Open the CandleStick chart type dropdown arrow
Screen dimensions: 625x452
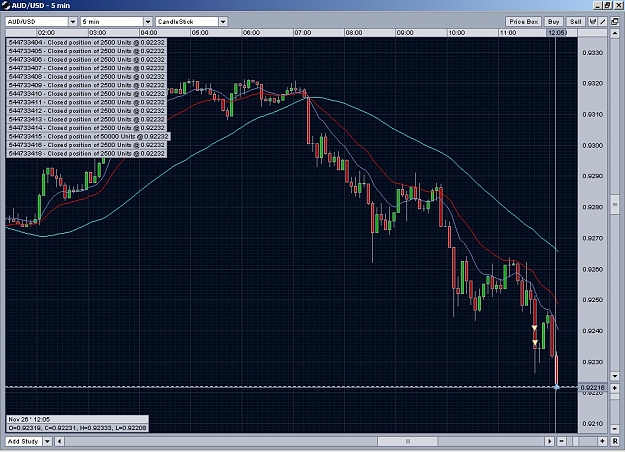[x=223, y=22]
